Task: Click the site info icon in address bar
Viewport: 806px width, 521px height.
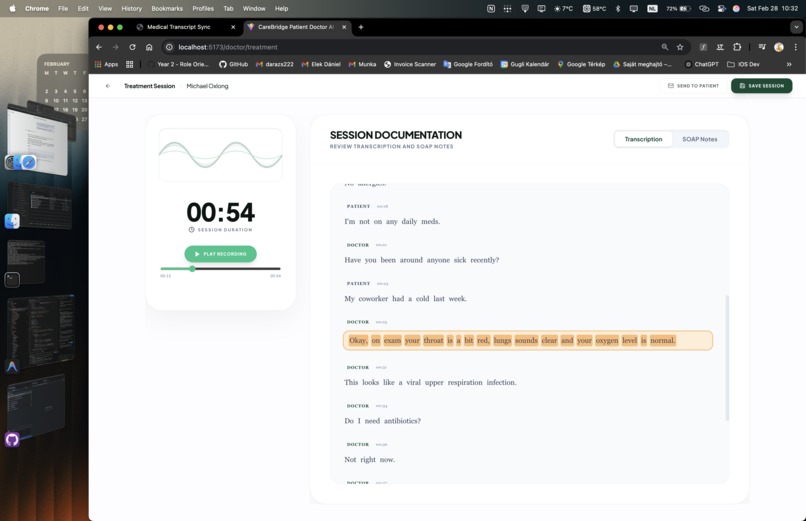Action: [169, 47]
